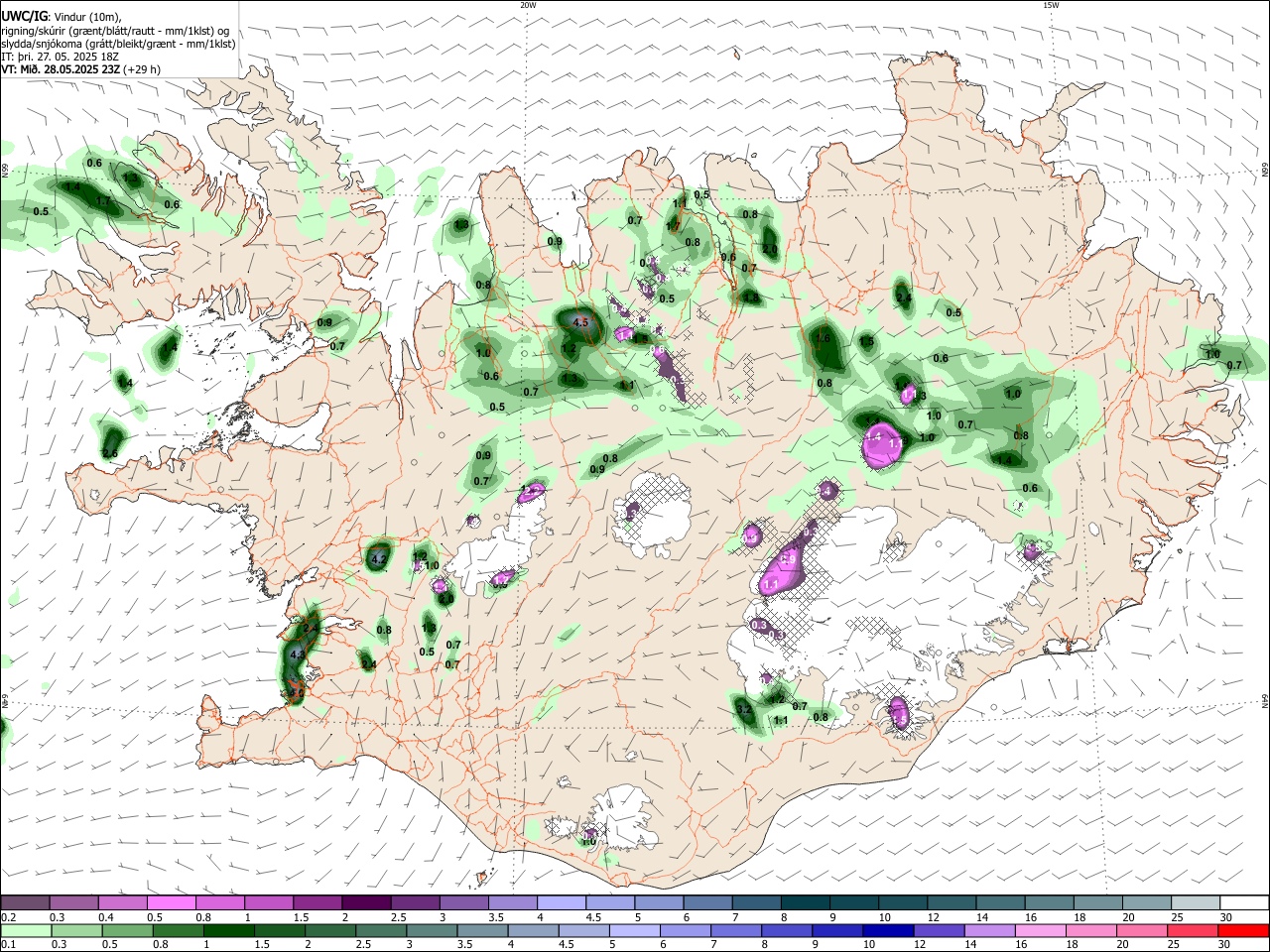The width and height of the screenshot is (1270, 952).
Task: Click the initial time 'IT: þri. 27. 05. 2025 18Z'
Action: pos(61,57)
